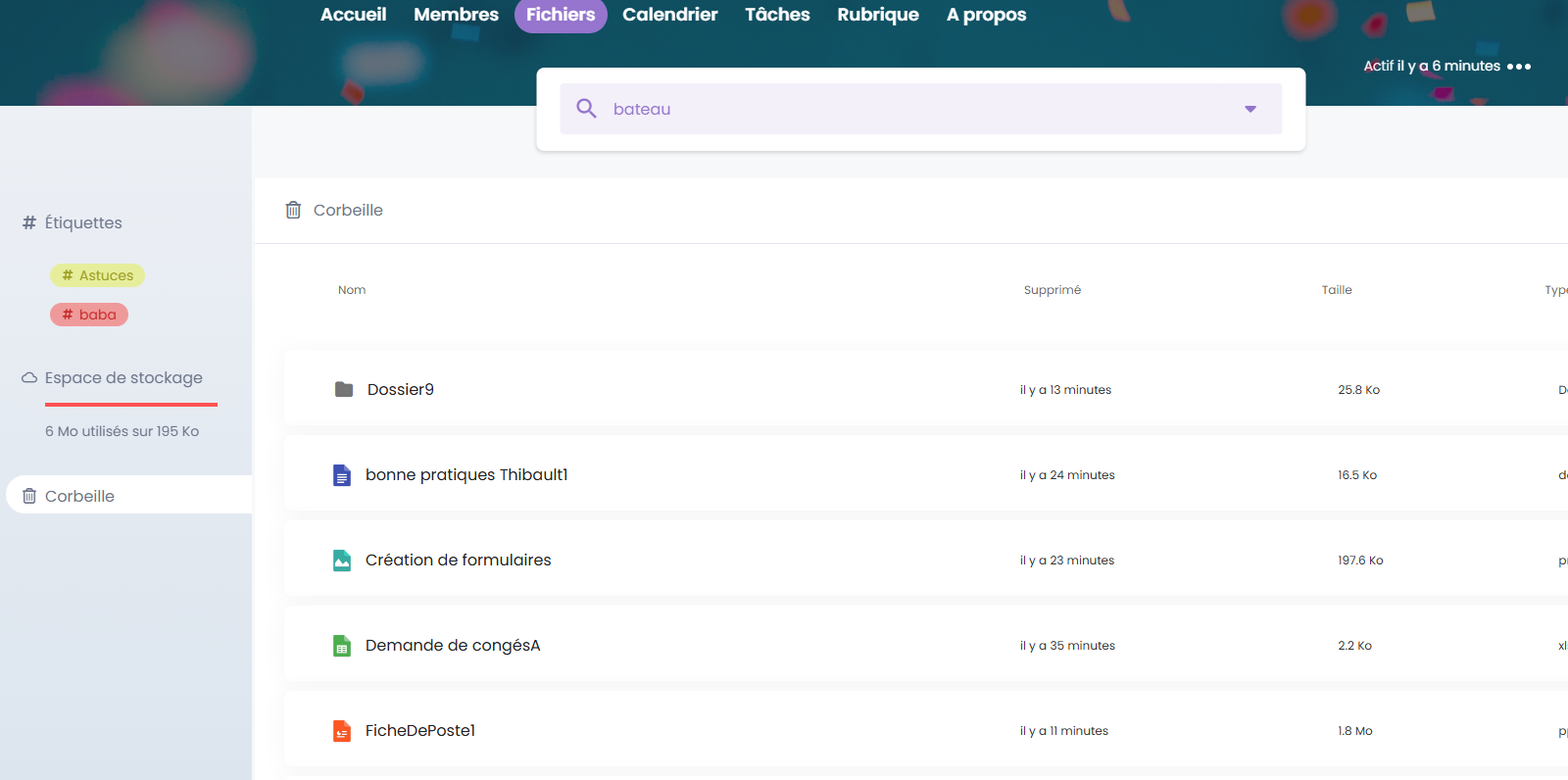Click the trash icon in Corbeille header
This screenshot has width=1568, height=780.
coord(293,210)
